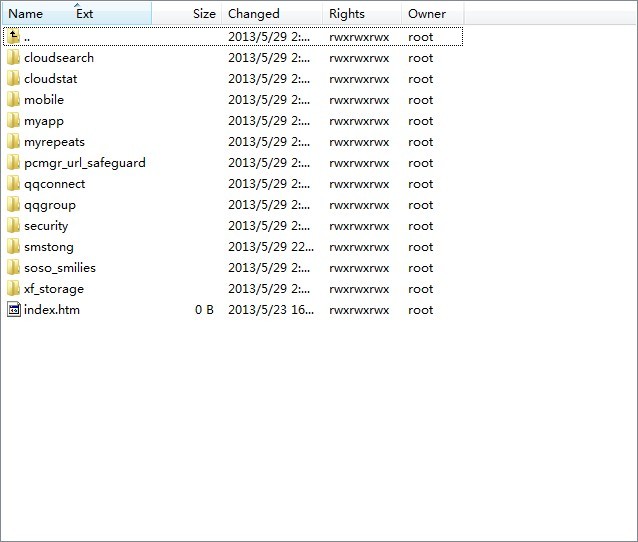This screenshot has width=638, height=542.
Task: Select the myapp folder icon
Action: pyautogui.click(x=13, y=121)
